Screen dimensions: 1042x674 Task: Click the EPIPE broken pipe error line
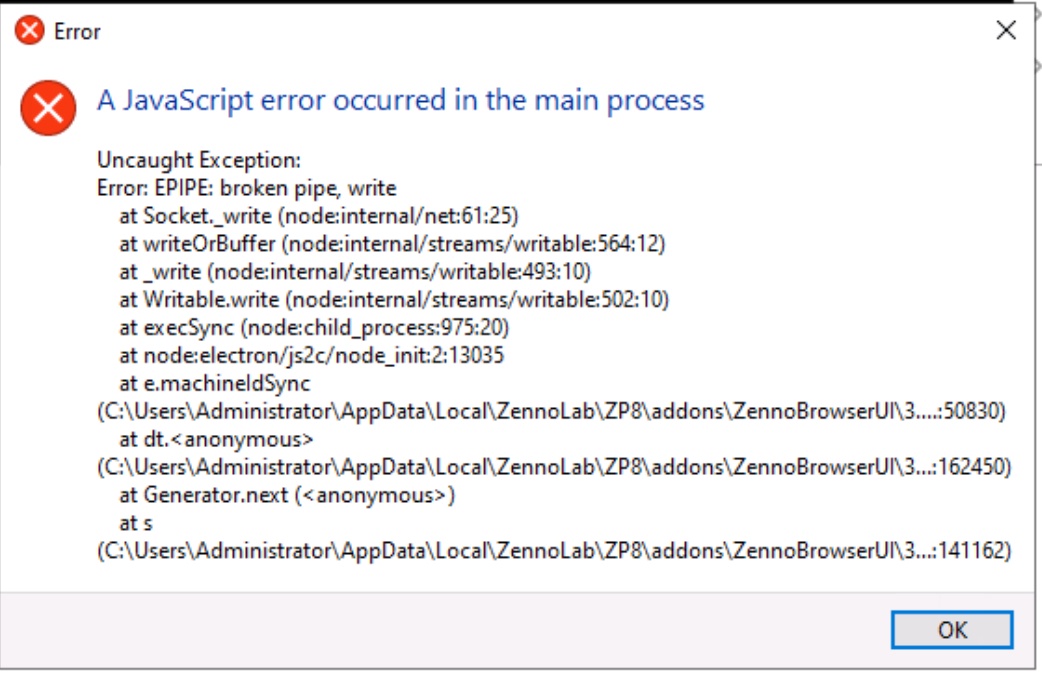coord(247,188)
